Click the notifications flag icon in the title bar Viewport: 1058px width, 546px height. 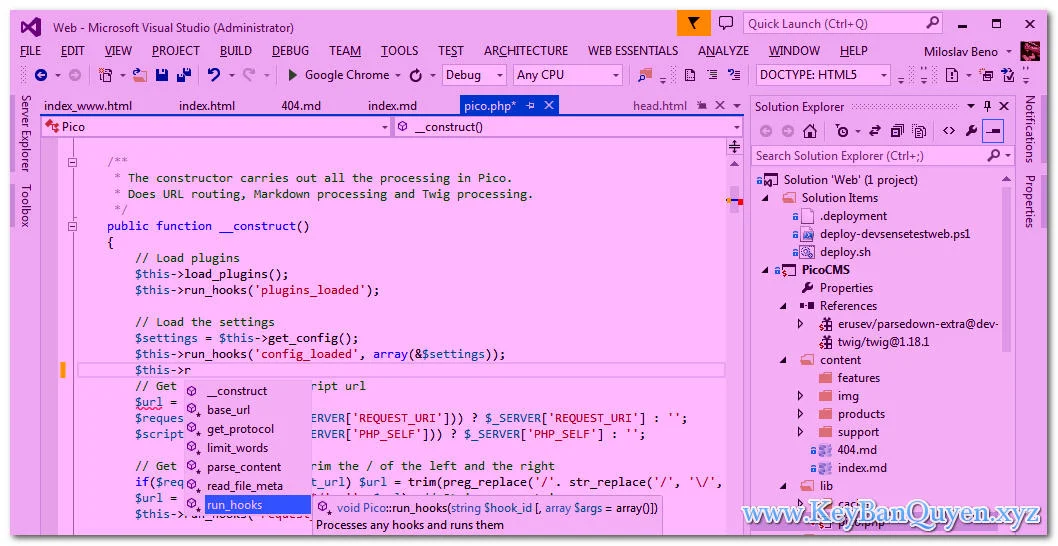point(694,24)
